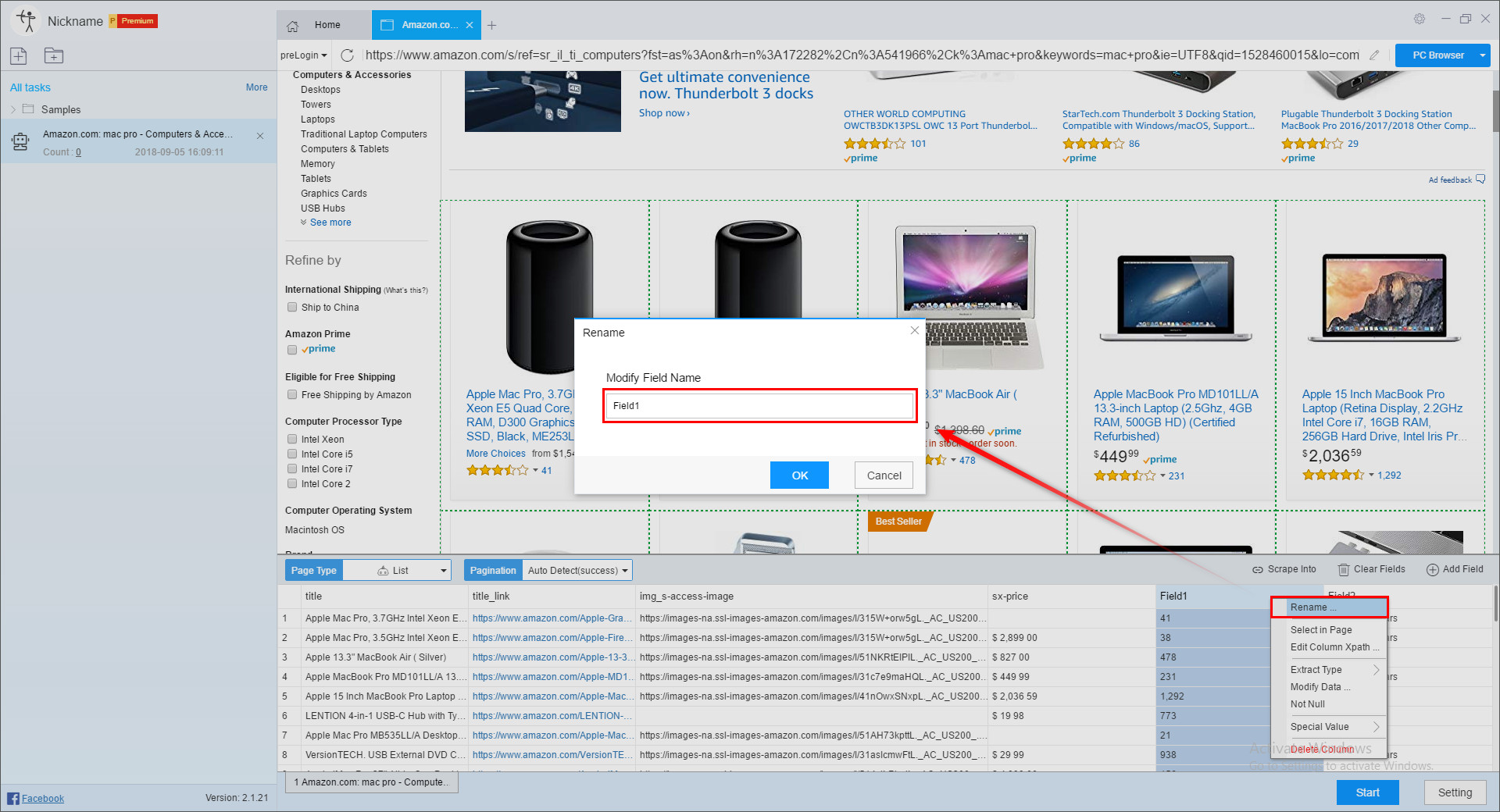
Task: Expand Extract Type submenu
Action: (x=1335, y=670)
